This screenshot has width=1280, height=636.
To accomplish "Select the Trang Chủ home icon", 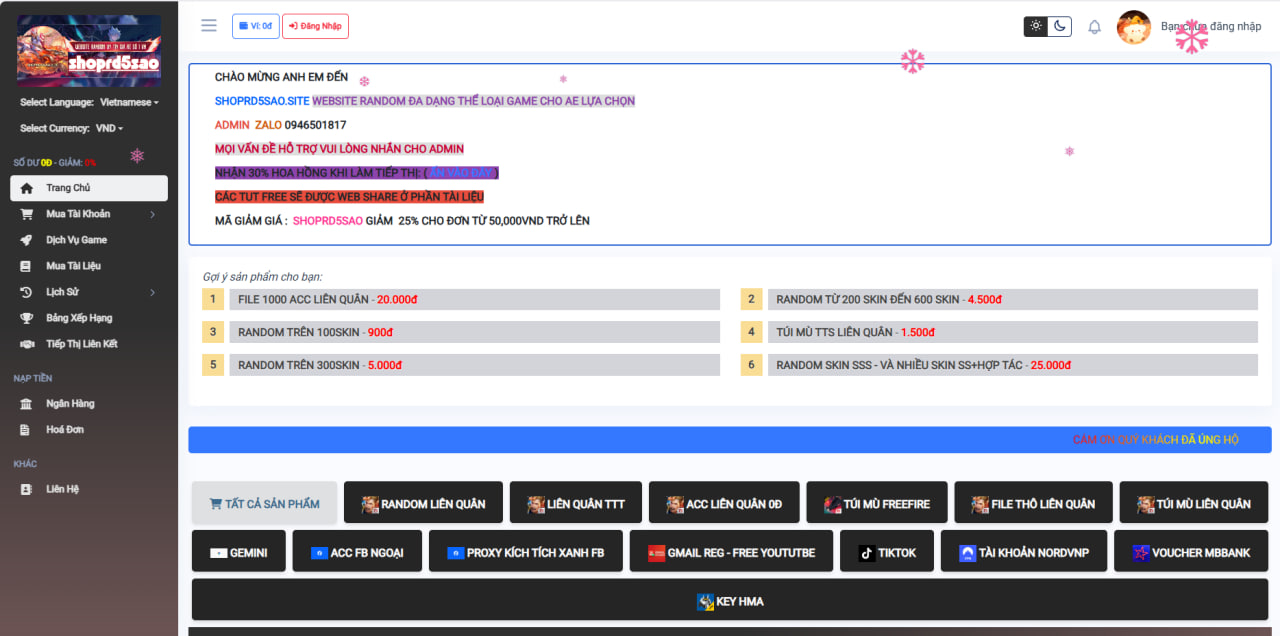I will (x=27, y=188).
